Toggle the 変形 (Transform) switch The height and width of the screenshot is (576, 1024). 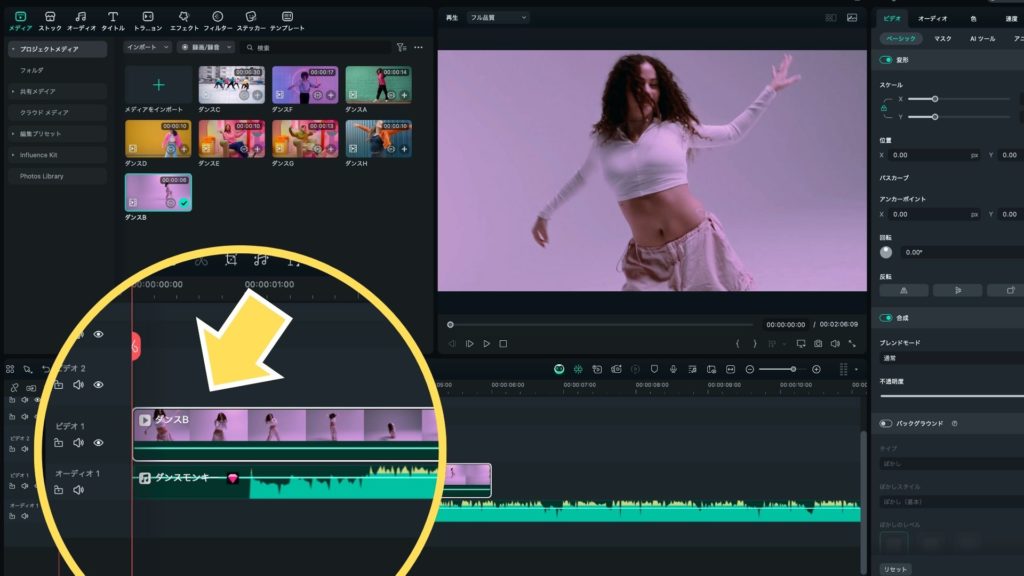tap(885, 60)
